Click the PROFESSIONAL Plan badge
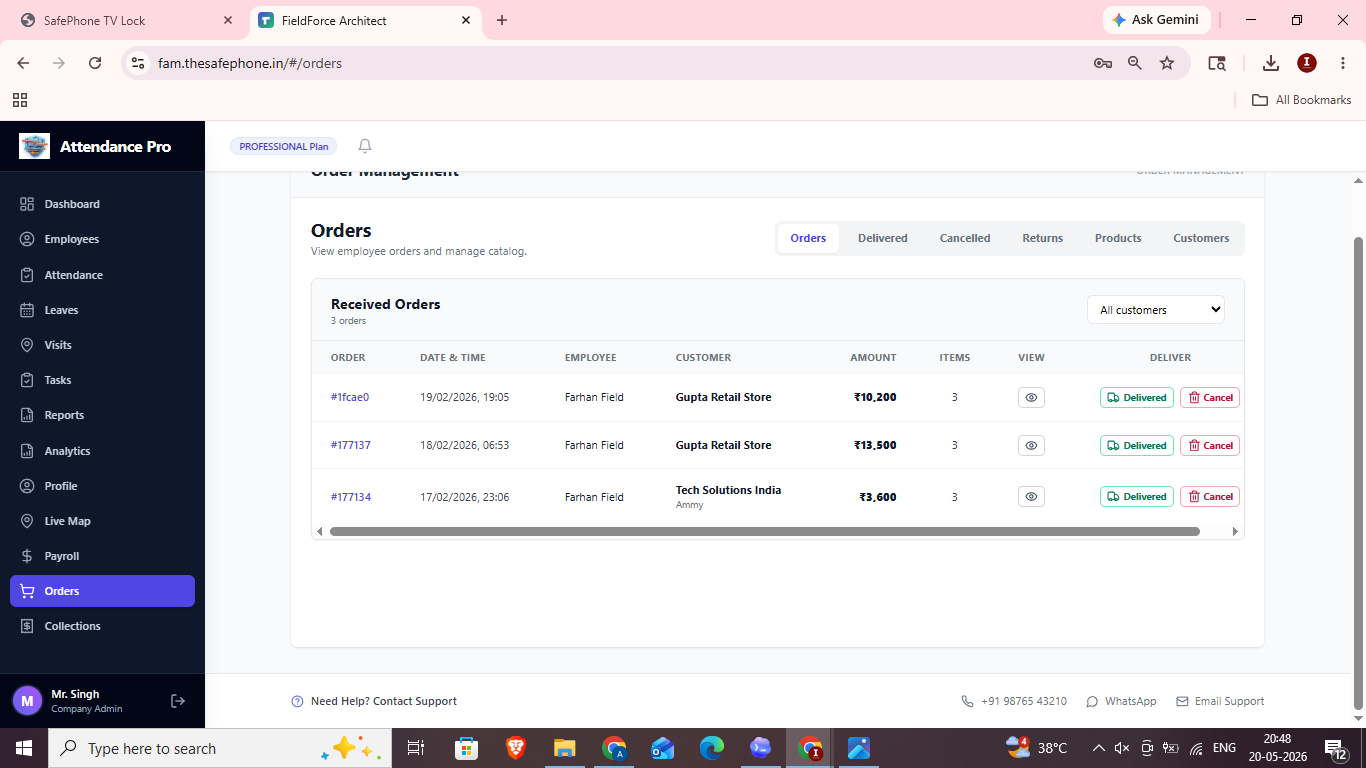 (x=283, y=146)
